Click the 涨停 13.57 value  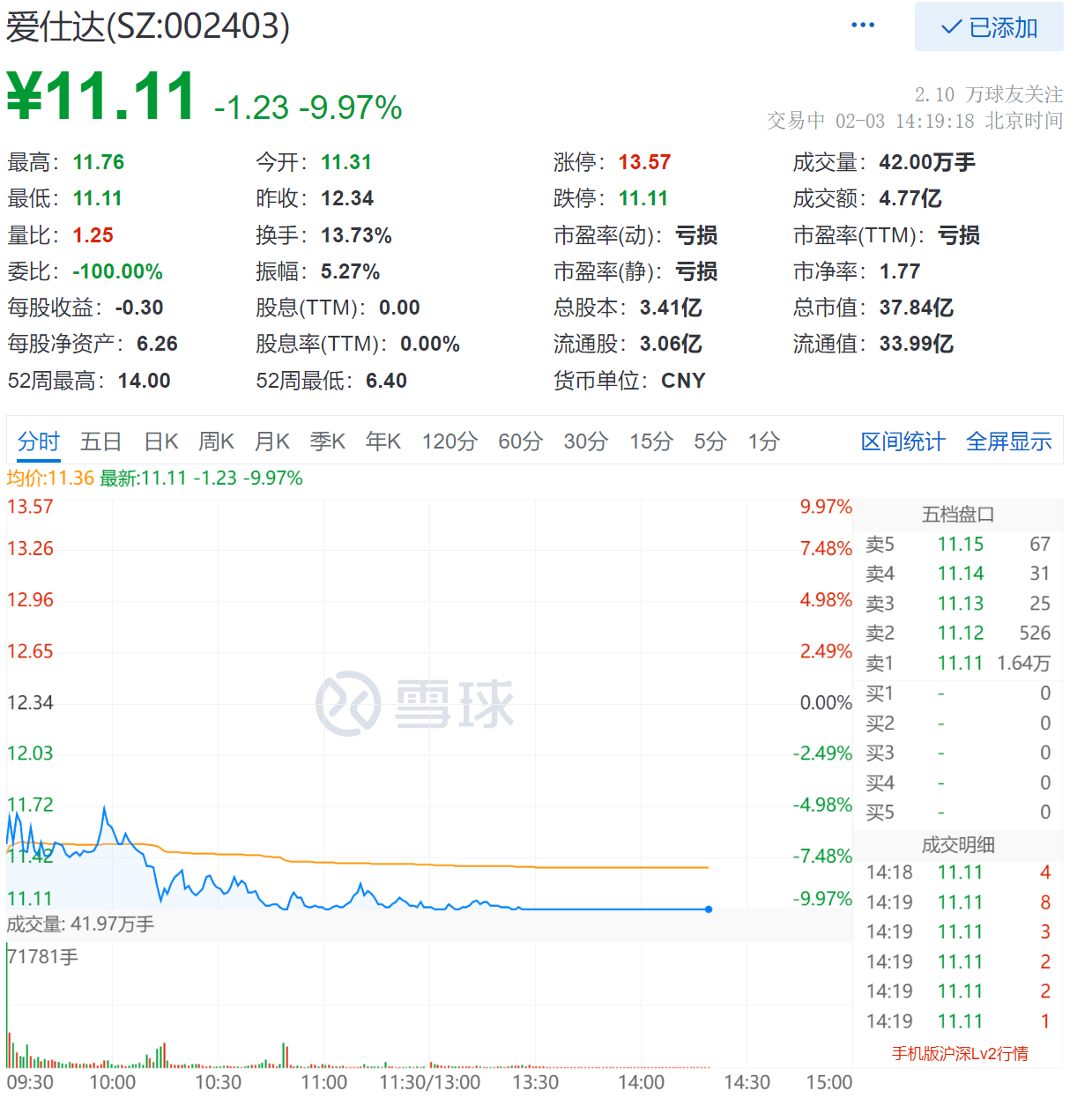coord(644,162)
